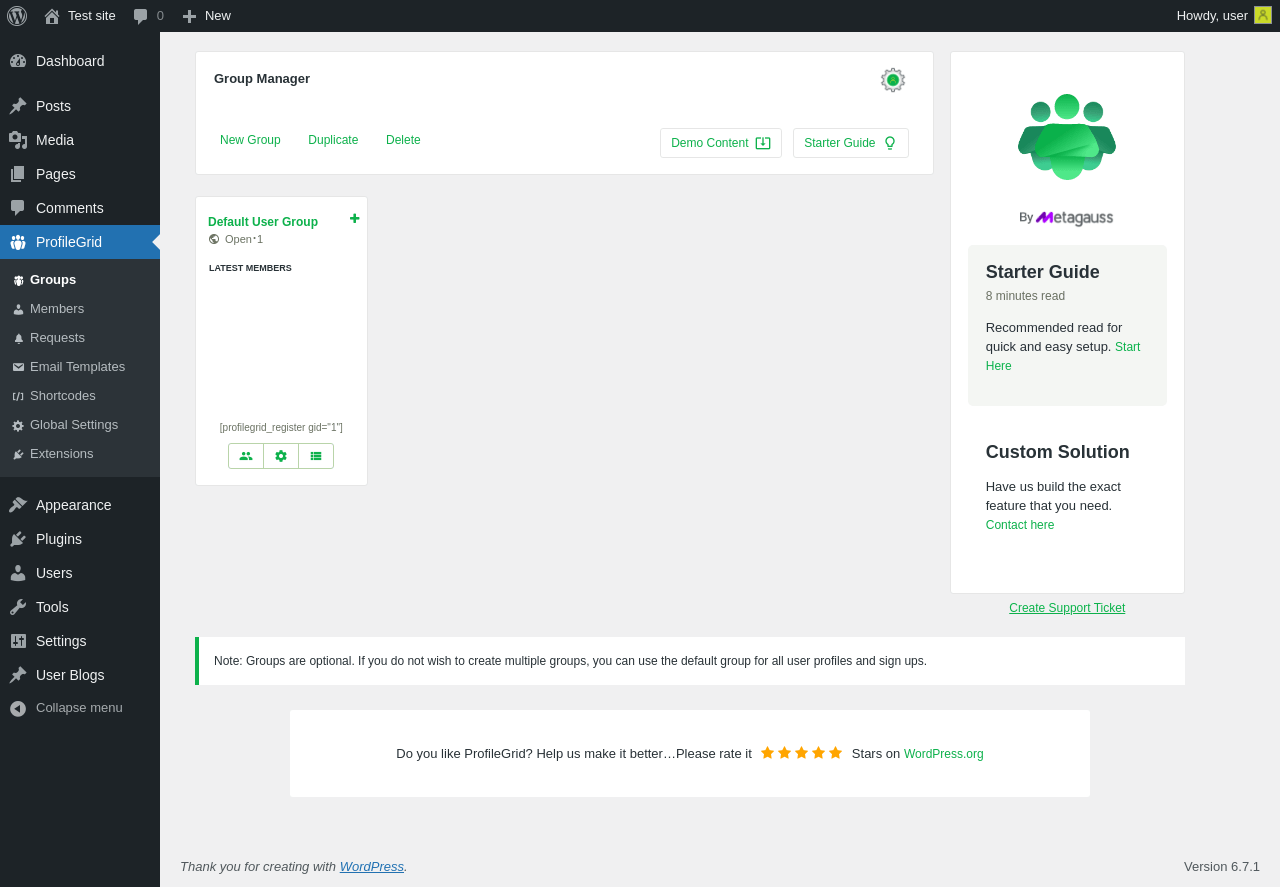This screenshot has width=1280, height=887.
Task: Click the list icon button on the group card
Action: (316, 456)
